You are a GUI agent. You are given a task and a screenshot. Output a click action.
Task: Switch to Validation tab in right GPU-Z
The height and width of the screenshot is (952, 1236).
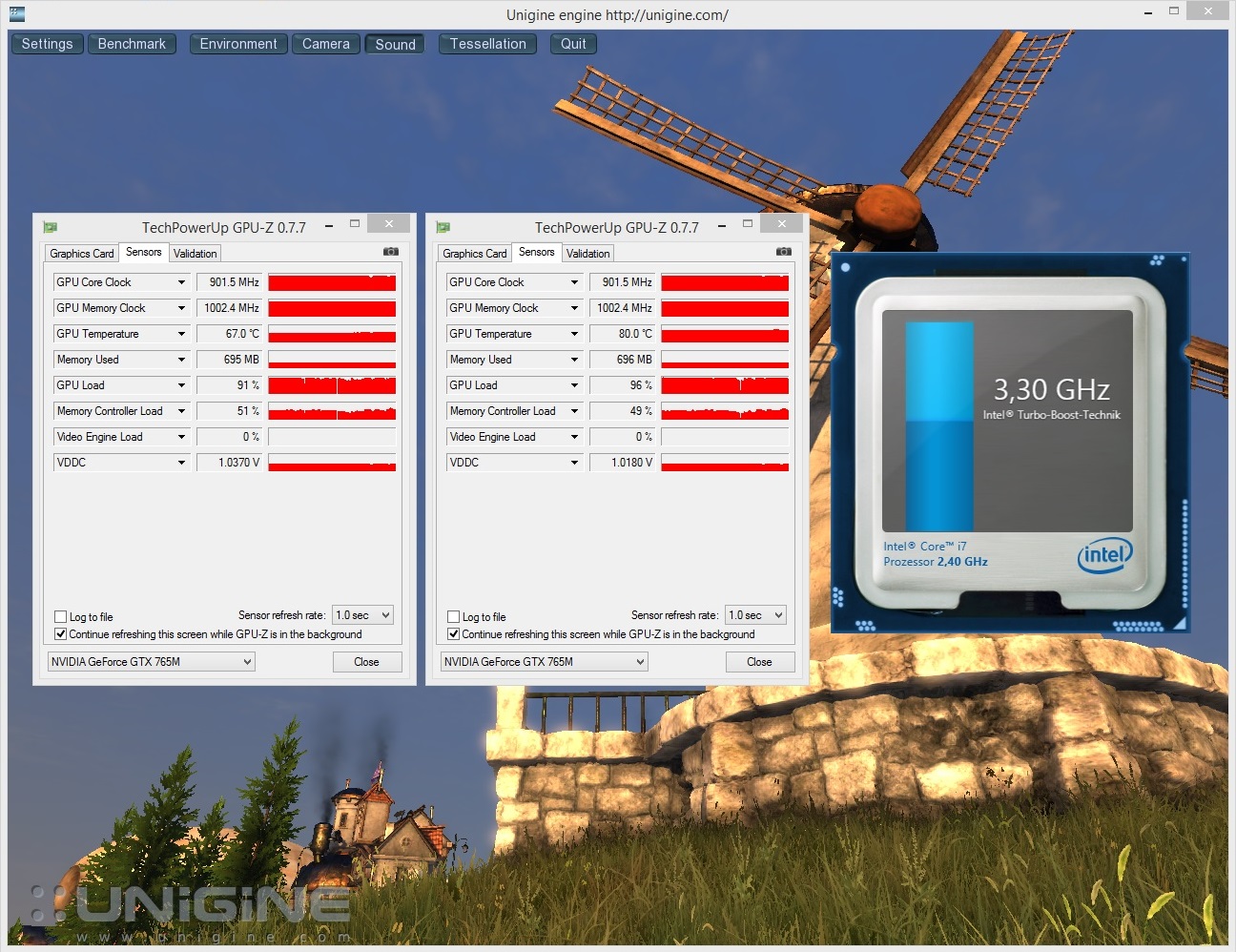tap(588, 254)
